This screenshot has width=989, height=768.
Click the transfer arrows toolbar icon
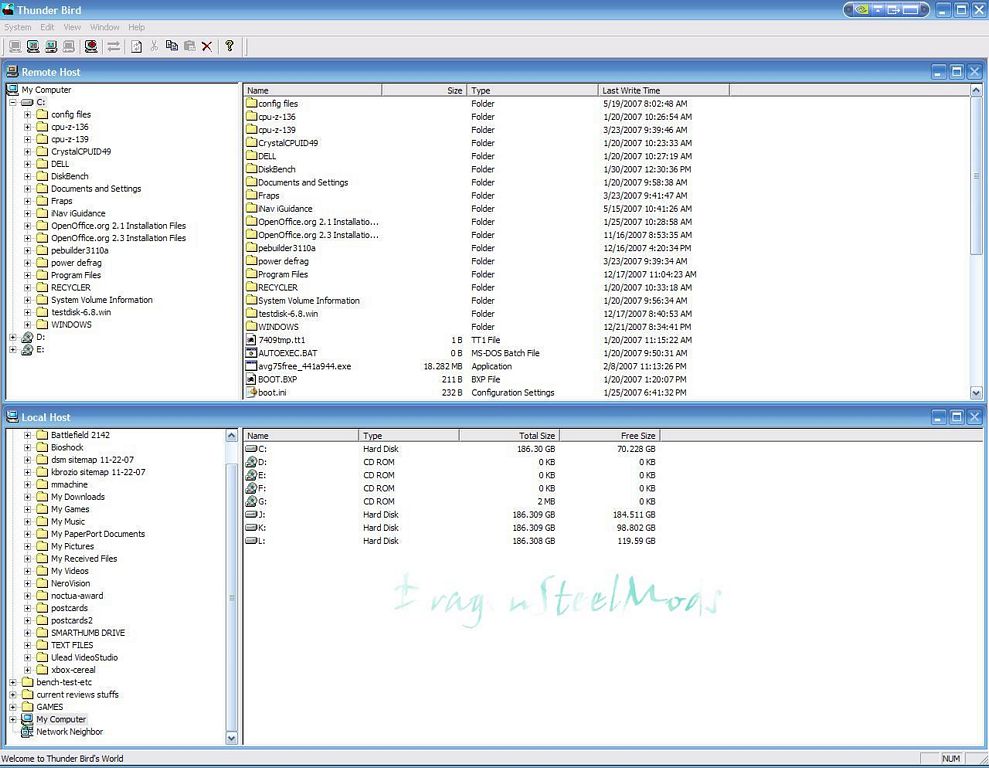click(x=113, y=46)
